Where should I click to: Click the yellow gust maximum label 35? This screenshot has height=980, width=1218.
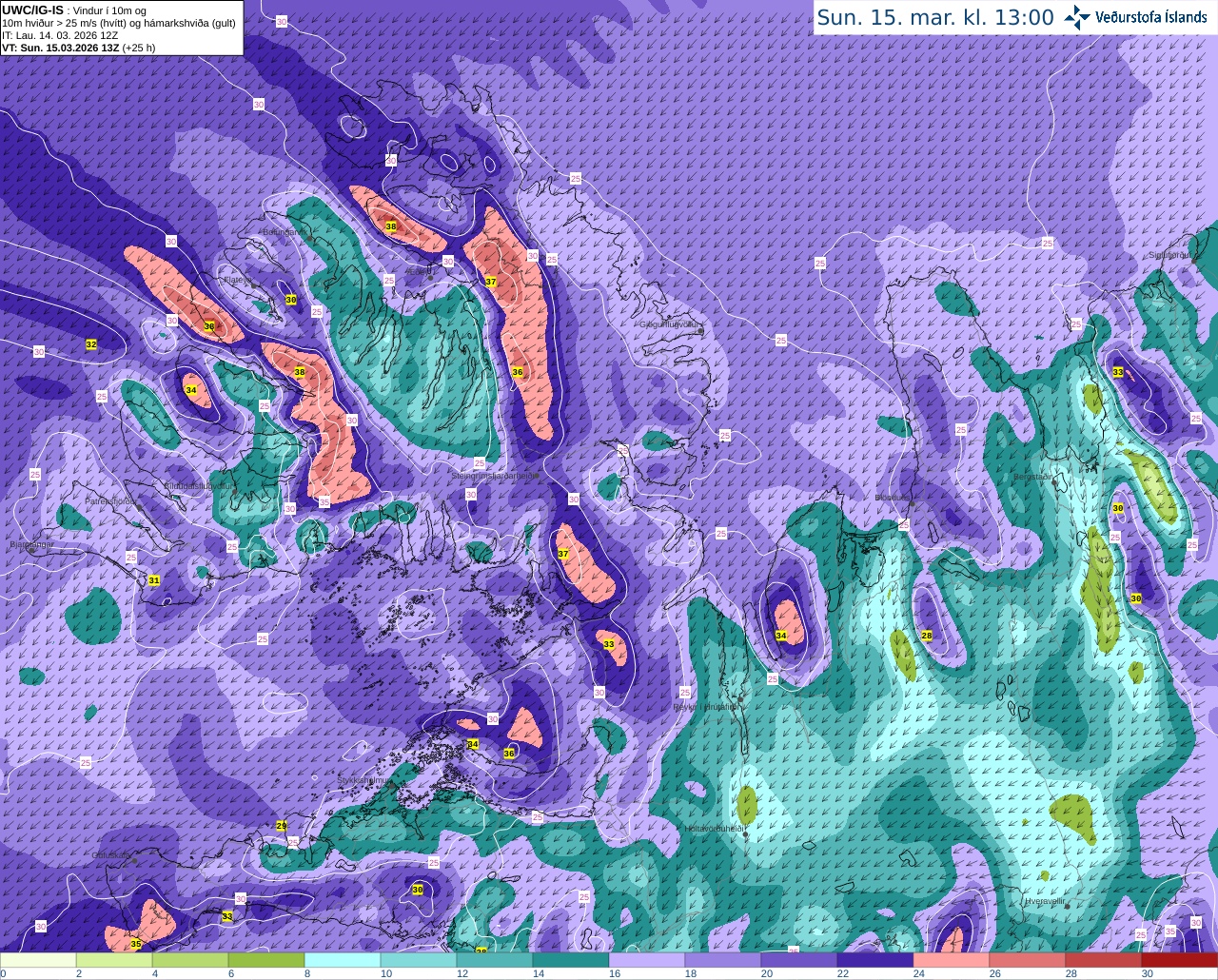coord(135,944)
